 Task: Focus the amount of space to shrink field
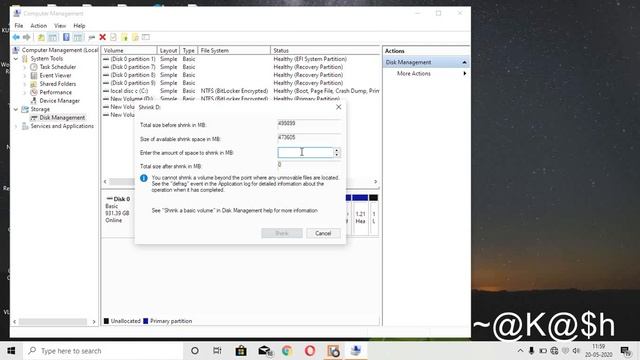point(305,153)
